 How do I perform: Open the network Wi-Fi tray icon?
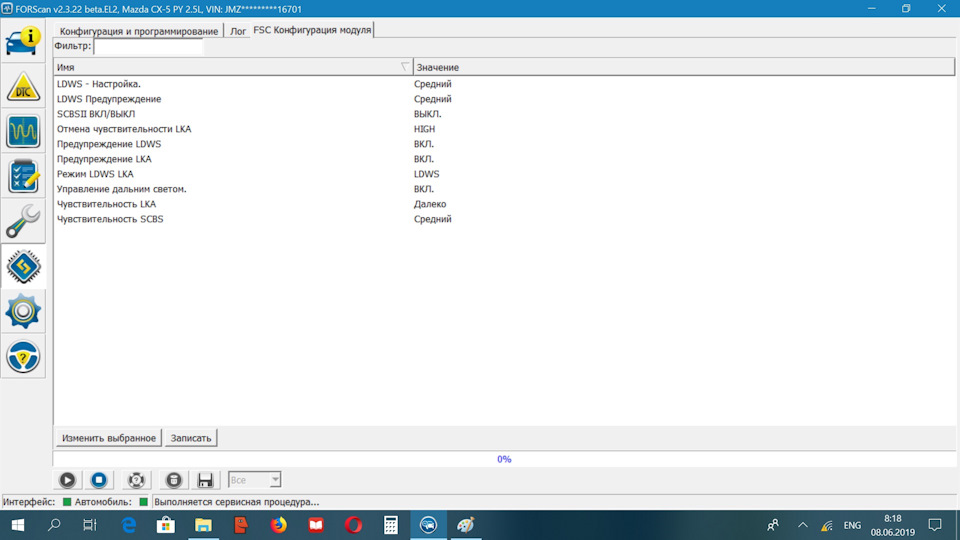(827, 525)
